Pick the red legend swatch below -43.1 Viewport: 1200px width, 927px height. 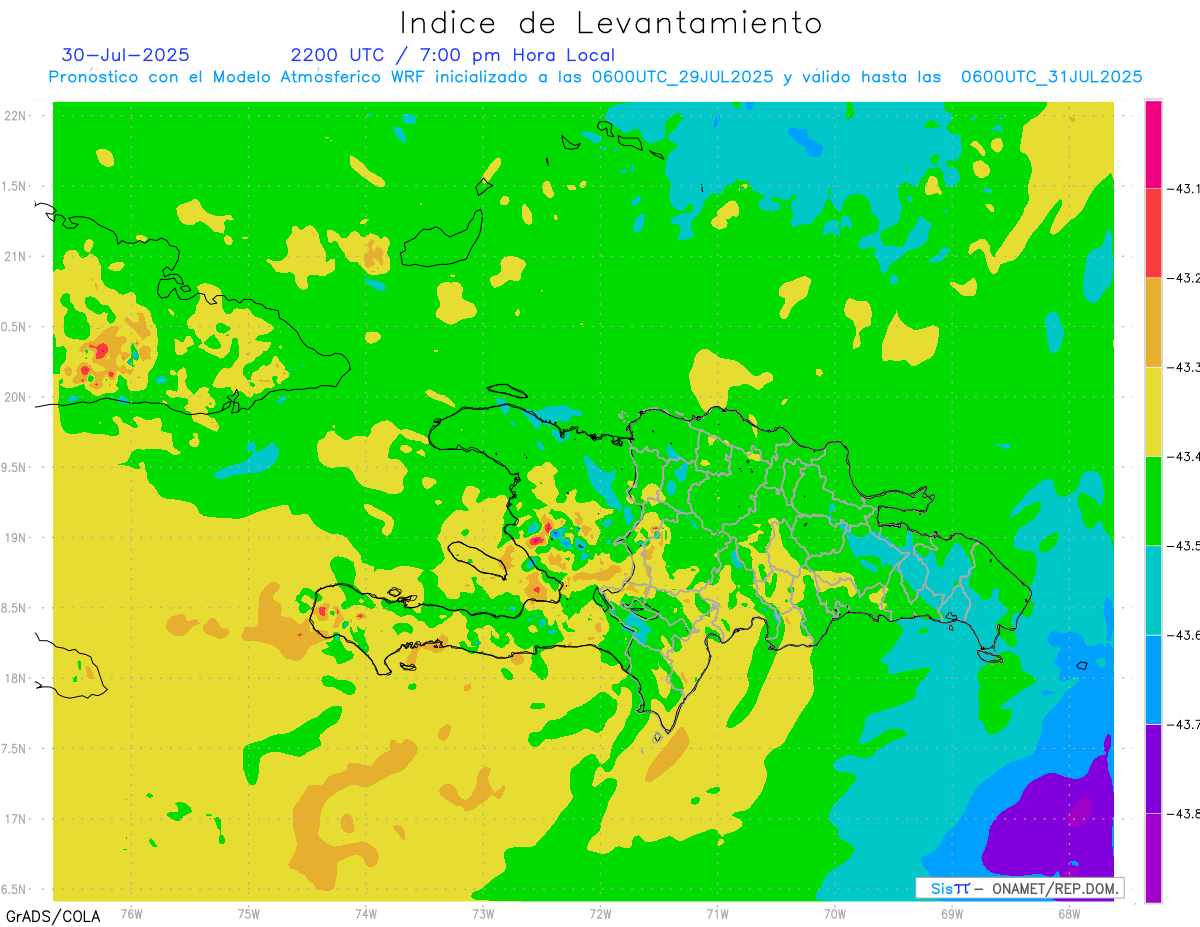click(x=1153, y=233)
